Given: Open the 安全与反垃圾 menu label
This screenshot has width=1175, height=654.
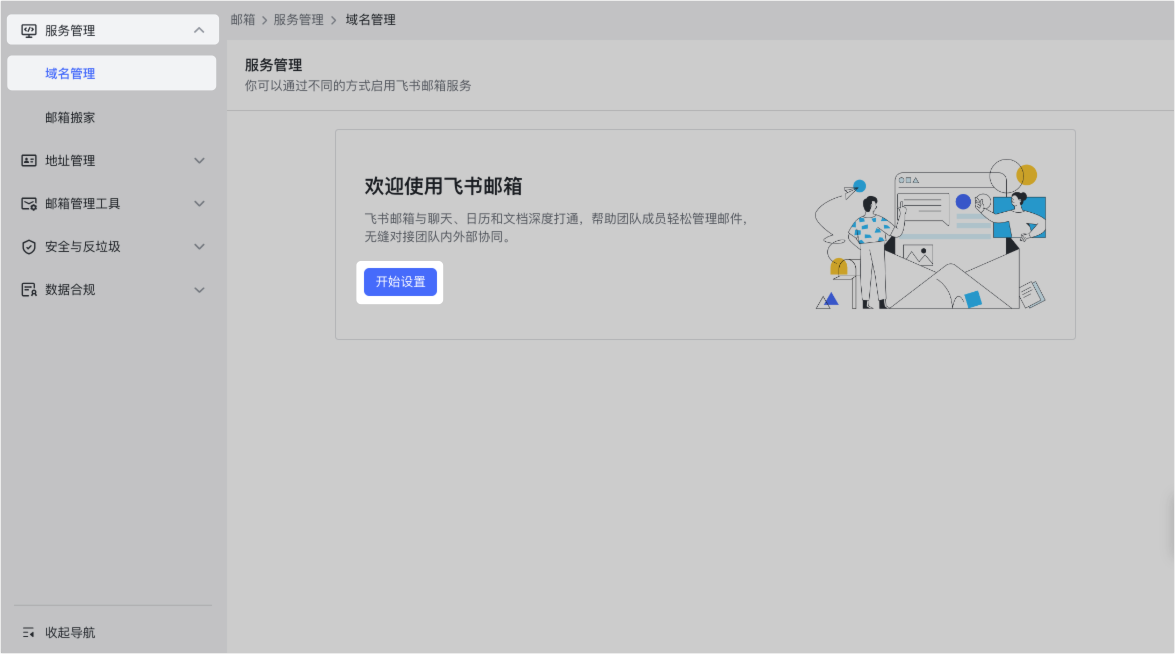Looking at the screenshot, I should [82, 246].
